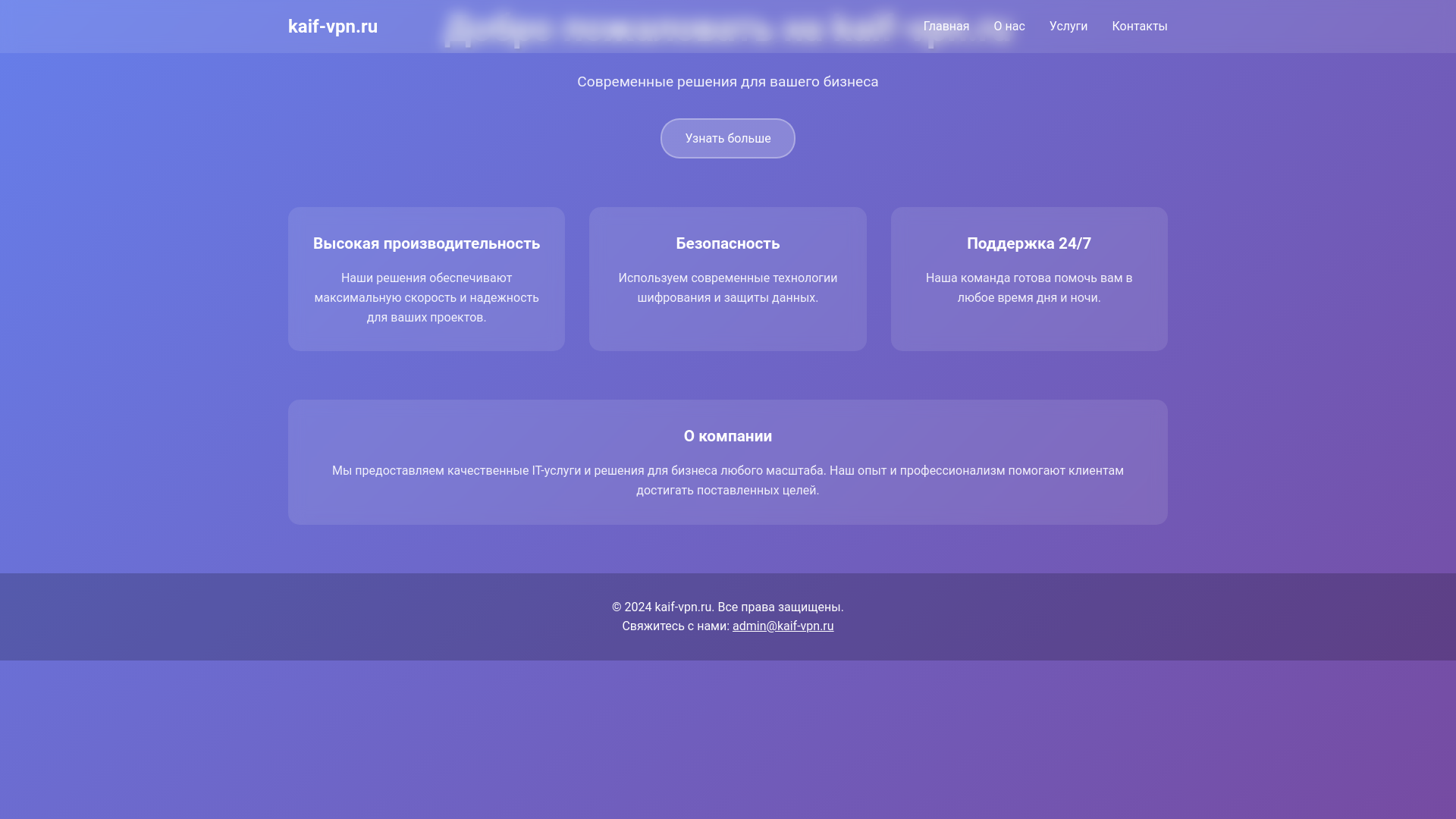Go to the О нас section
Screen dimensions: 1456x819
pyautogui.click(x=1009, y=27)
